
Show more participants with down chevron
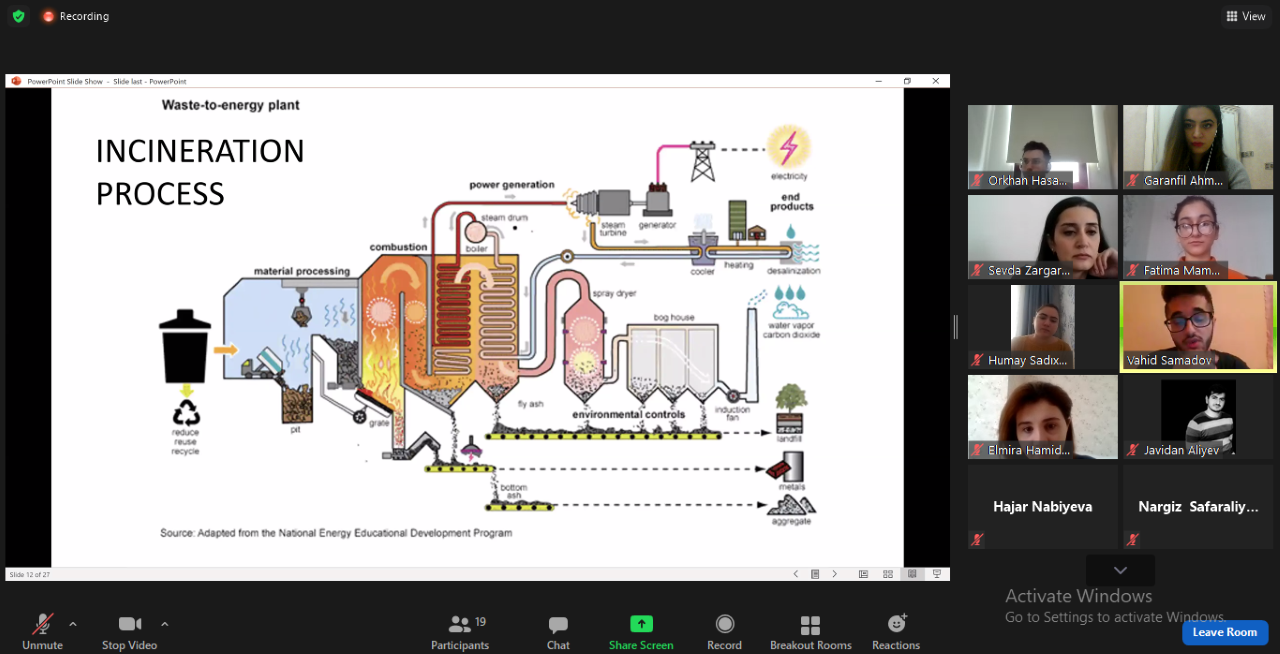1120,570
